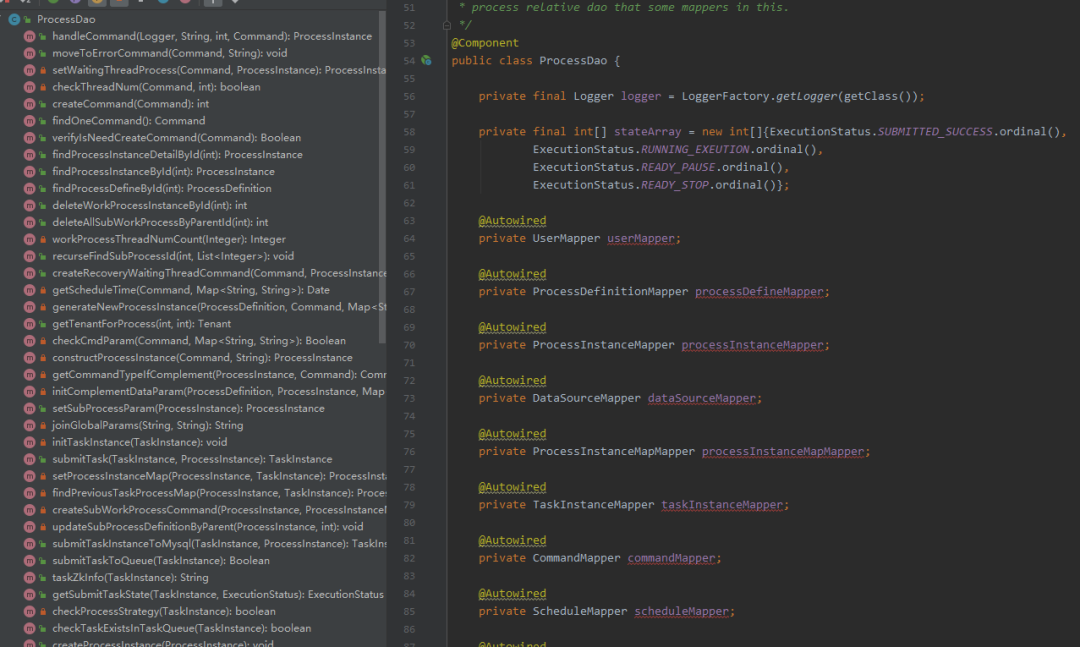This screenshot has height=647, width=1080.
Task: Click the private lock icon of workProcessThreadNumCount
Action: click(43, 239)
